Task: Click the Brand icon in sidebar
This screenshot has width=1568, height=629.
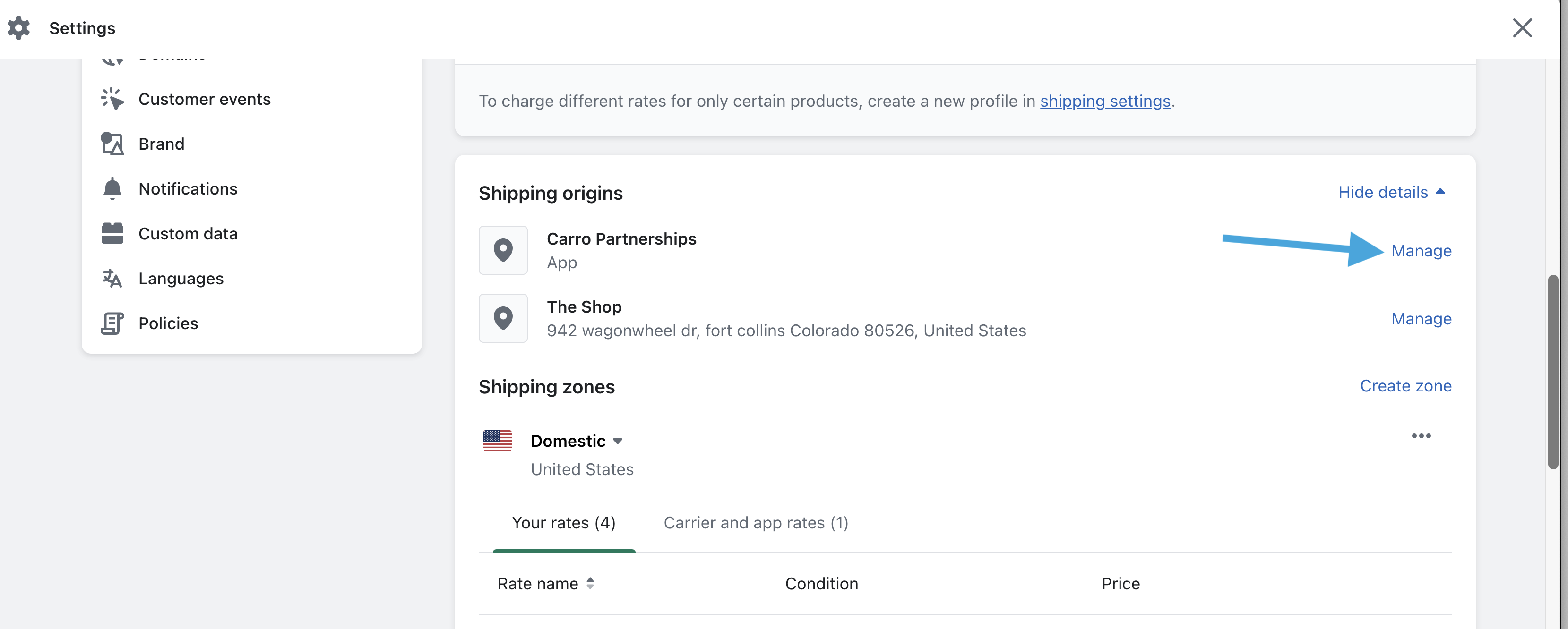Action: point(112,144)
